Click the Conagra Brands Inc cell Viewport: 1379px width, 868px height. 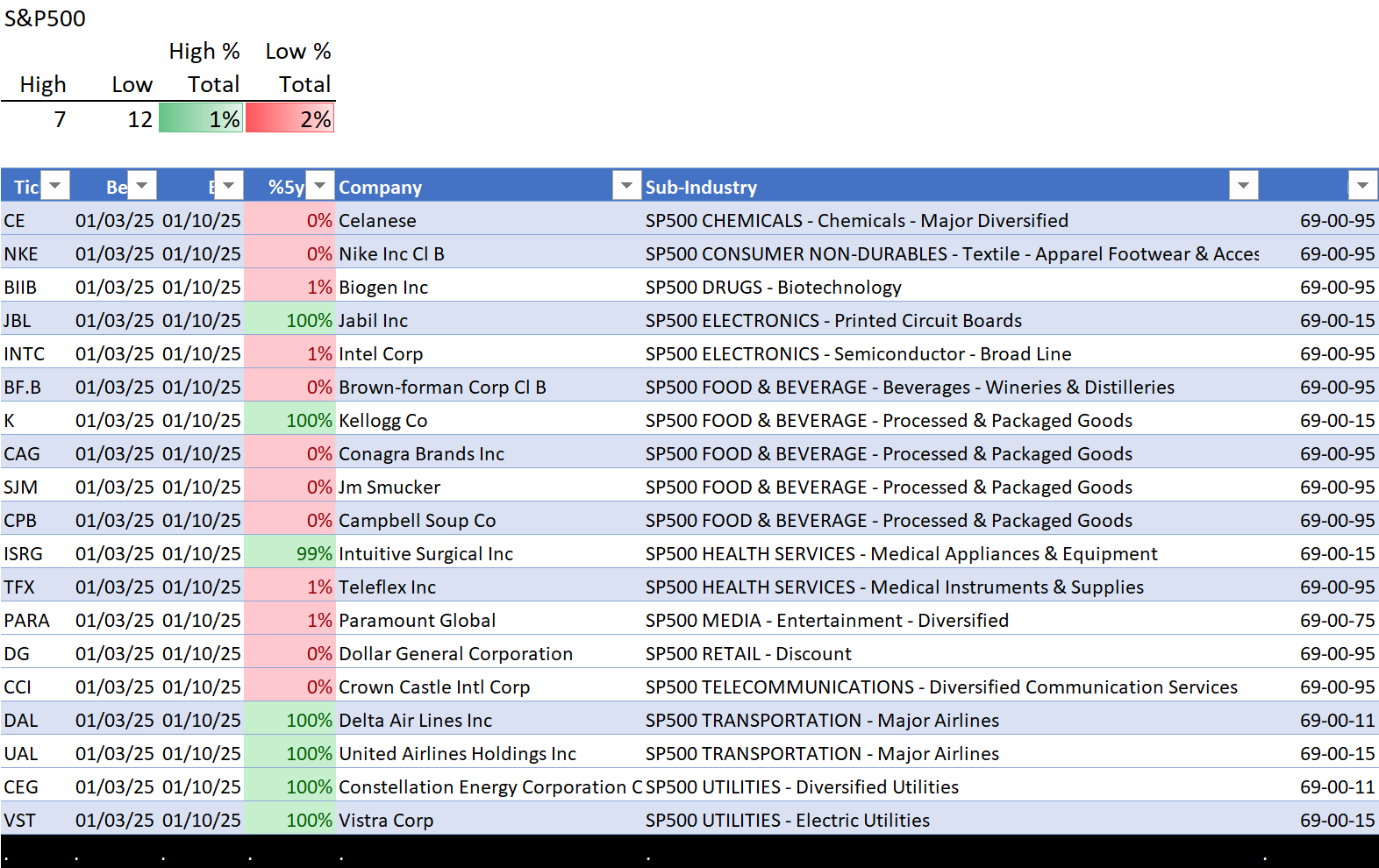click(489, 453)
